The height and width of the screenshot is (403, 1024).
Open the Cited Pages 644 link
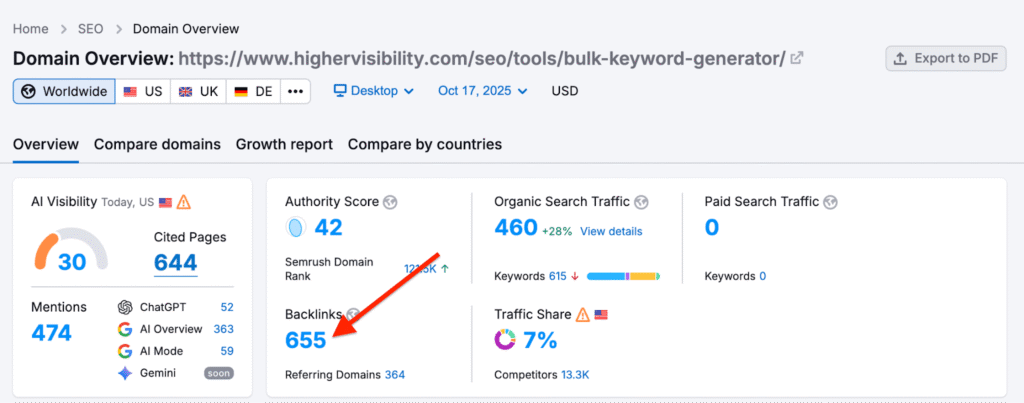[176, 263]
